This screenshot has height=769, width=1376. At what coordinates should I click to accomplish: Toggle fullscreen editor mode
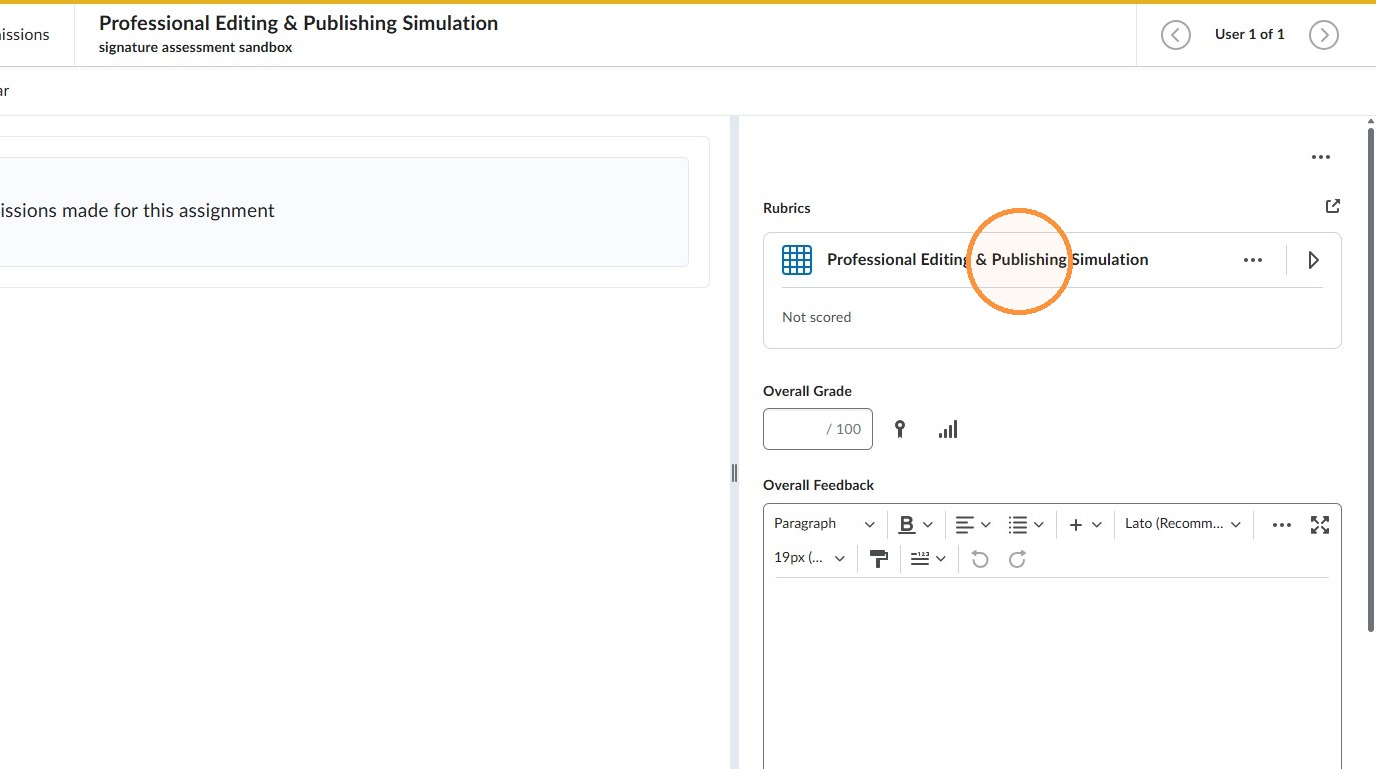point(1320,525)
